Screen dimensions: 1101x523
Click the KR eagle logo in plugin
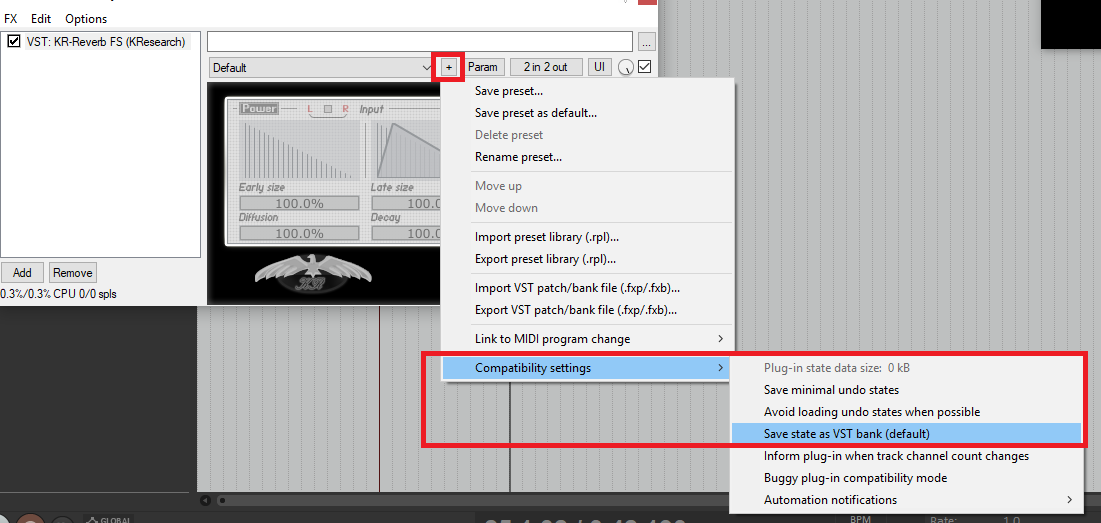311,273
